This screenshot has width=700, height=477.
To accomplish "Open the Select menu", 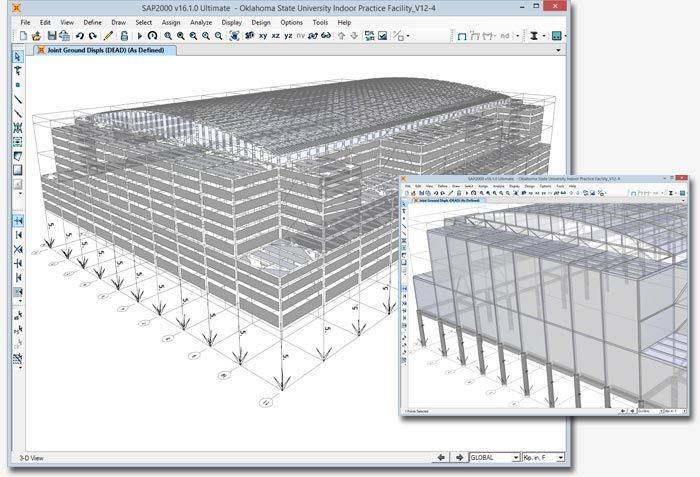I will (144, 22).
